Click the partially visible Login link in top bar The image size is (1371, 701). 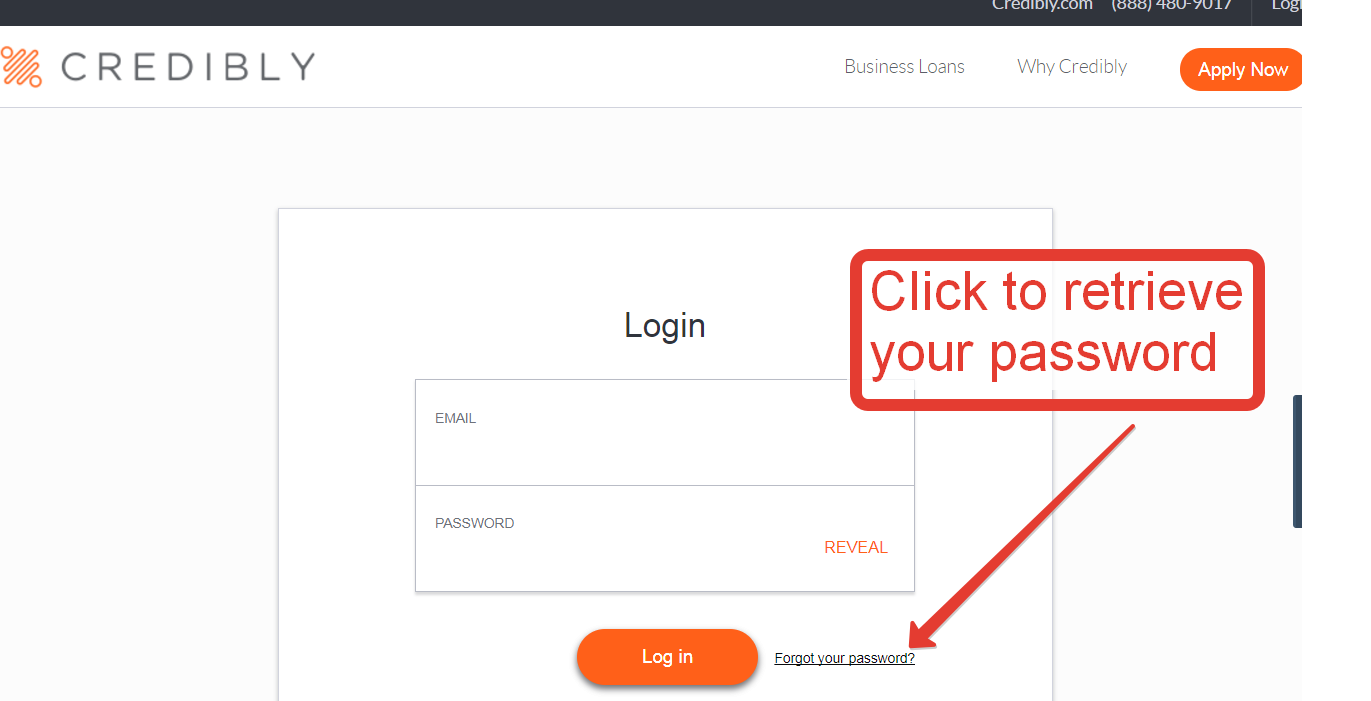tap(1286, 6)
